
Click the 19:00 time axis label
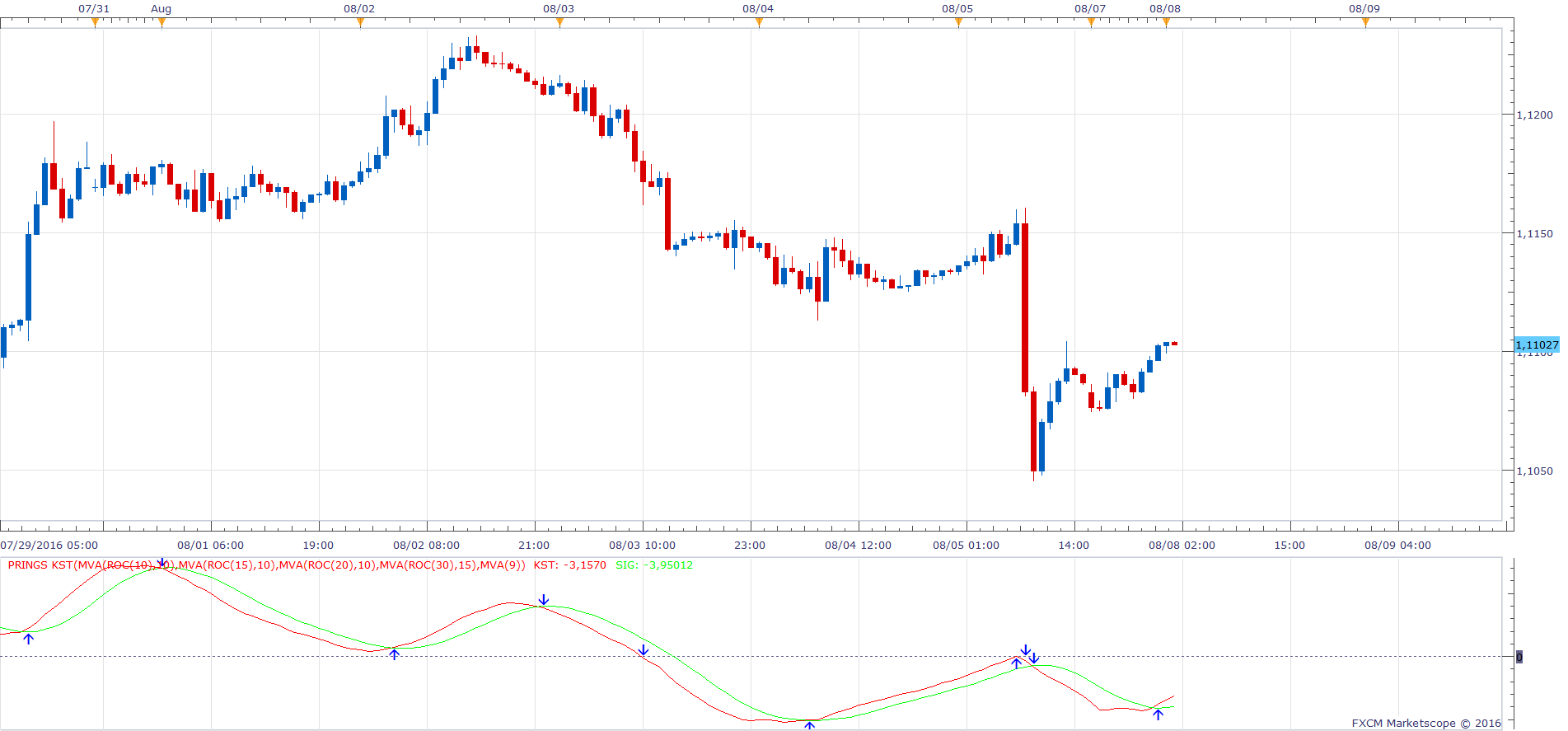click(x=318, y=546)
